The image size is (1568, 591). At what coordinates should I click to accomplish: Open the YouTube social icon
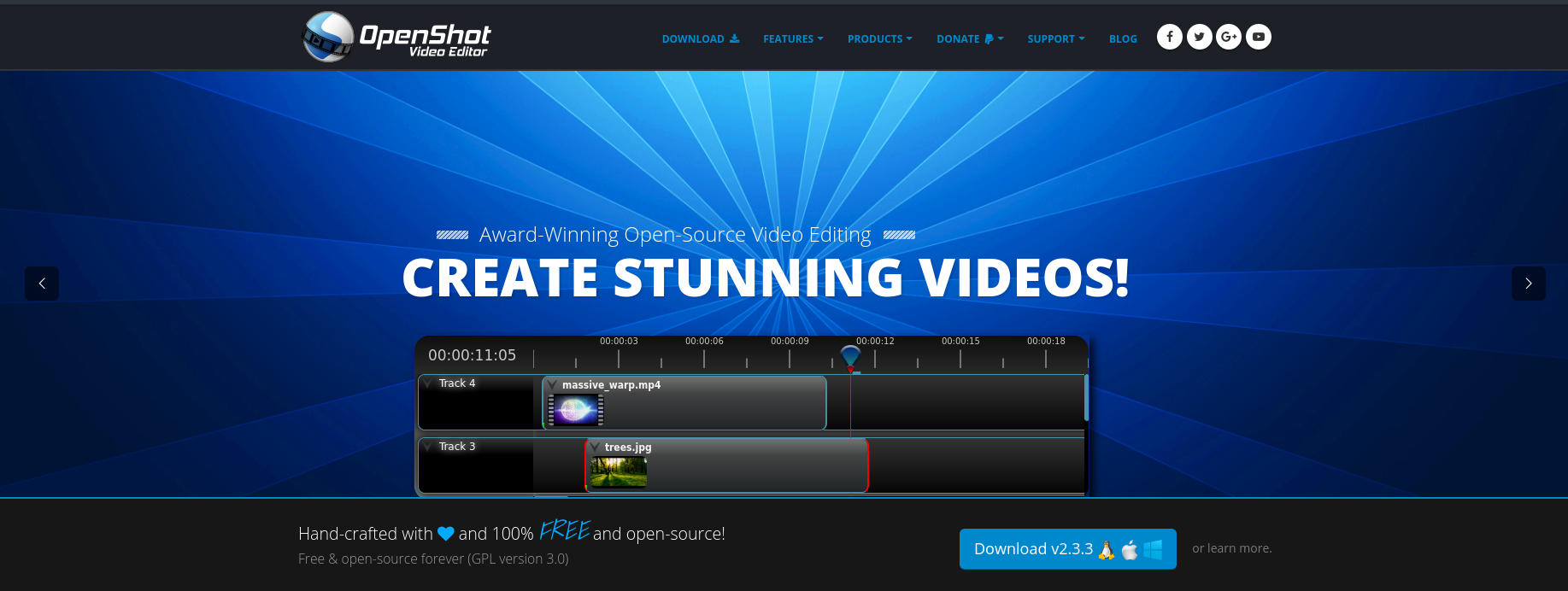[x=1259, y=37]
